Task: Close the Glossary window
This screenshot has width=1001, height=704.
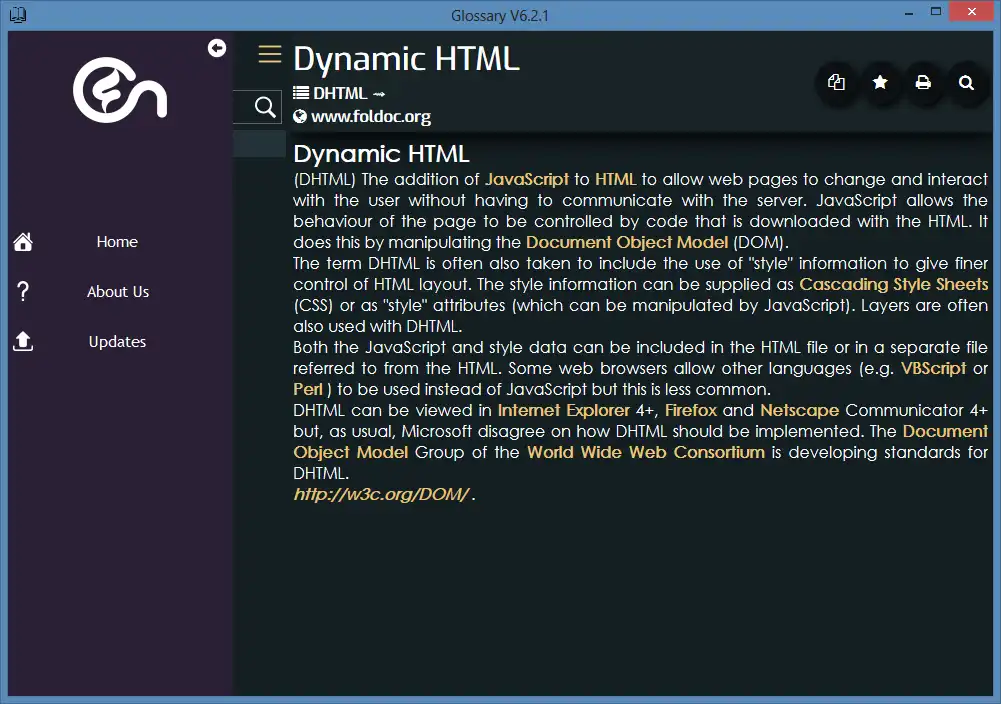Action: (972, 11)
